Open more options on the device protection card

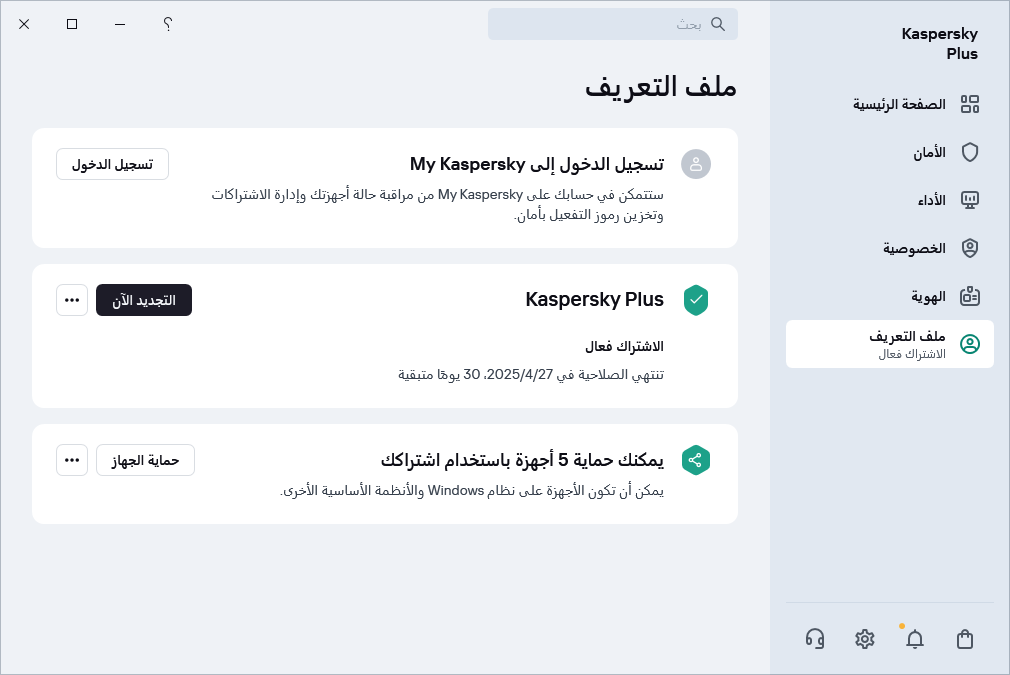[72, 460]
